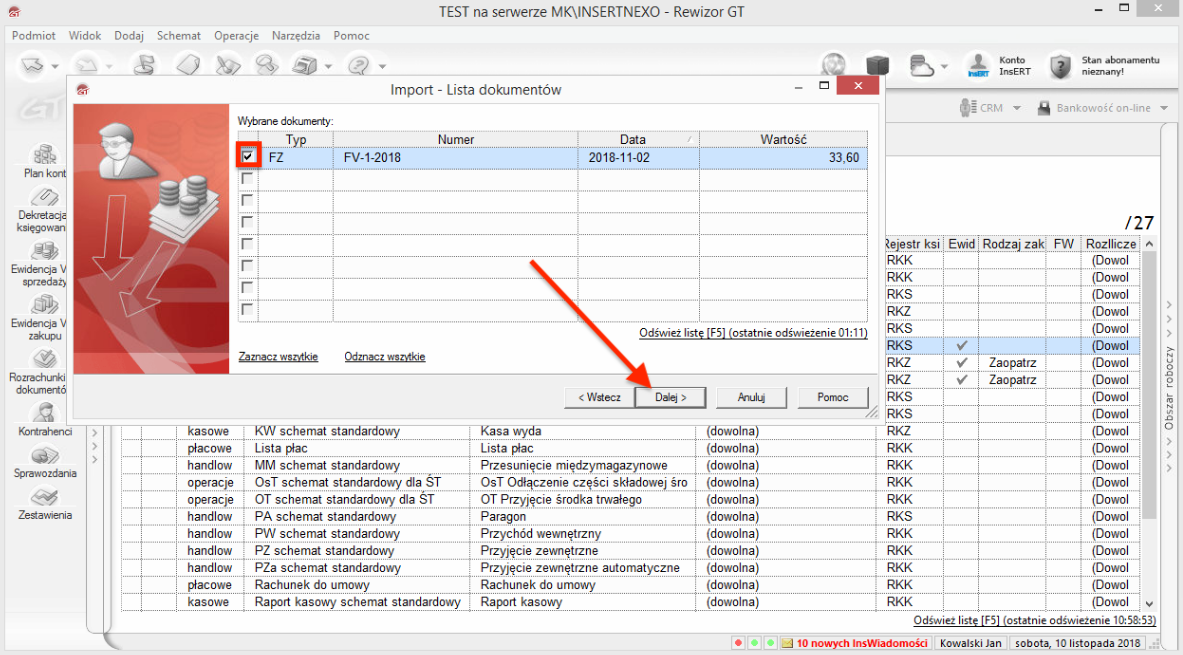The image size is (1183, 655).
Task: Open the Schemat menu
Action: [178, 35]
